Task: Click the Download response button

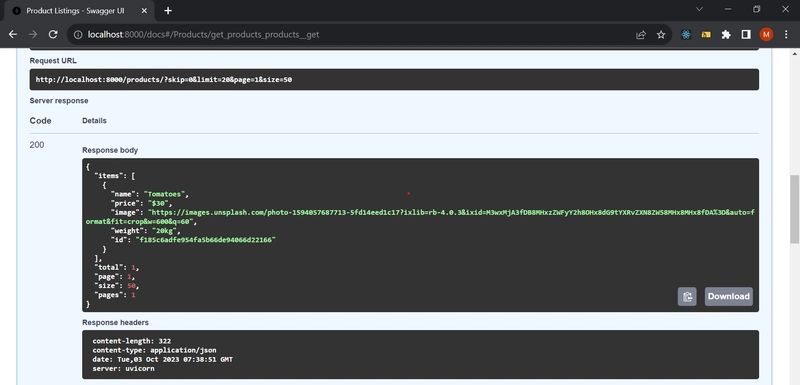Action: point(729,296)
